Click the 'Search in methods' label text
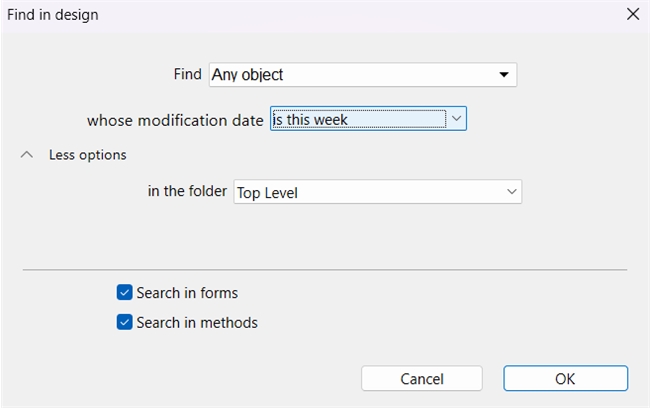 click(x=197, y=322)
